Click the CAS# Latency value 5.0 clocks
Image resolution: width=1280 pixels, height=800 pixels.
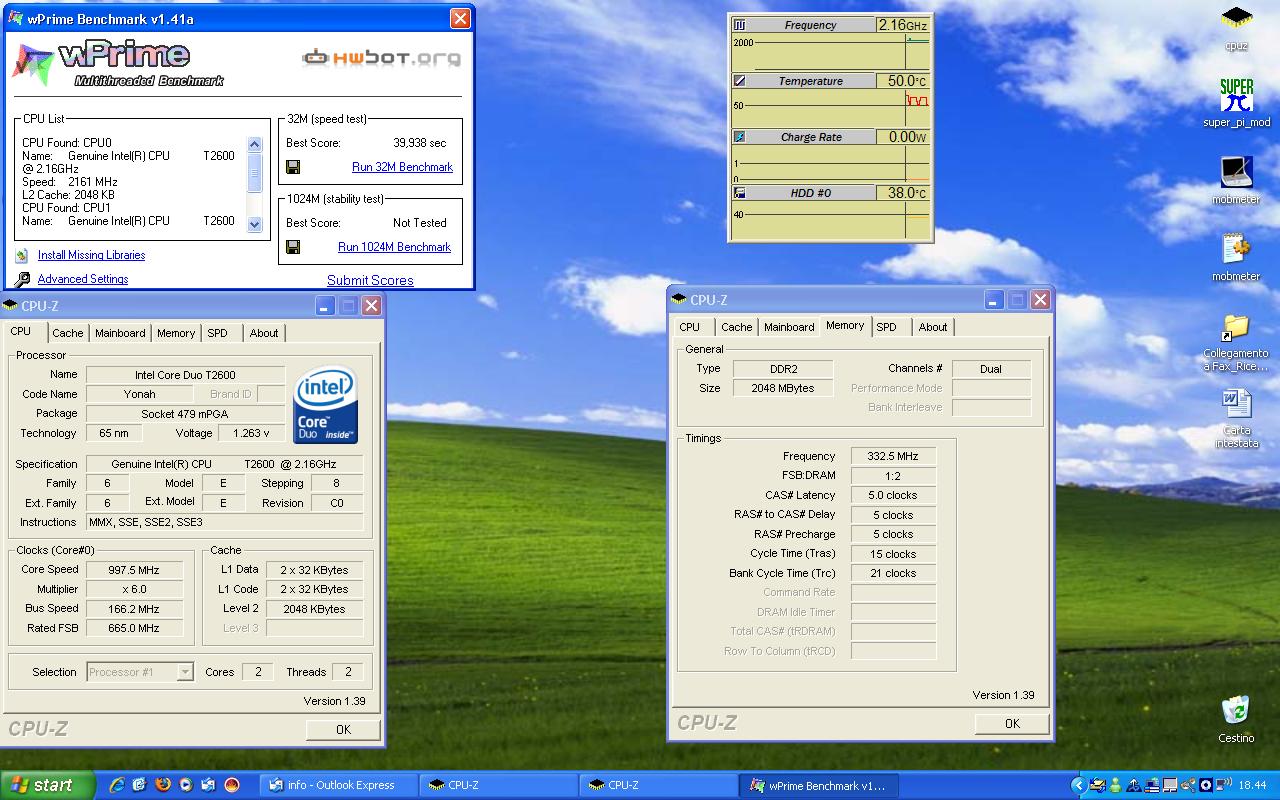pos(893,495)
